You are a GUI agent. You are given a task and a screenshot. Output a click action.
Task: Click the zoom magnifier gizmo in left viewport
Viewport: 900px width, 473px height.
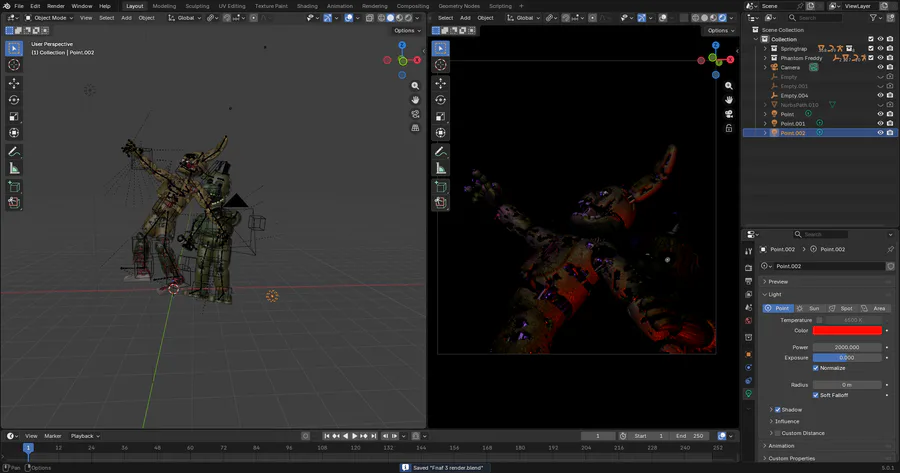415,86
